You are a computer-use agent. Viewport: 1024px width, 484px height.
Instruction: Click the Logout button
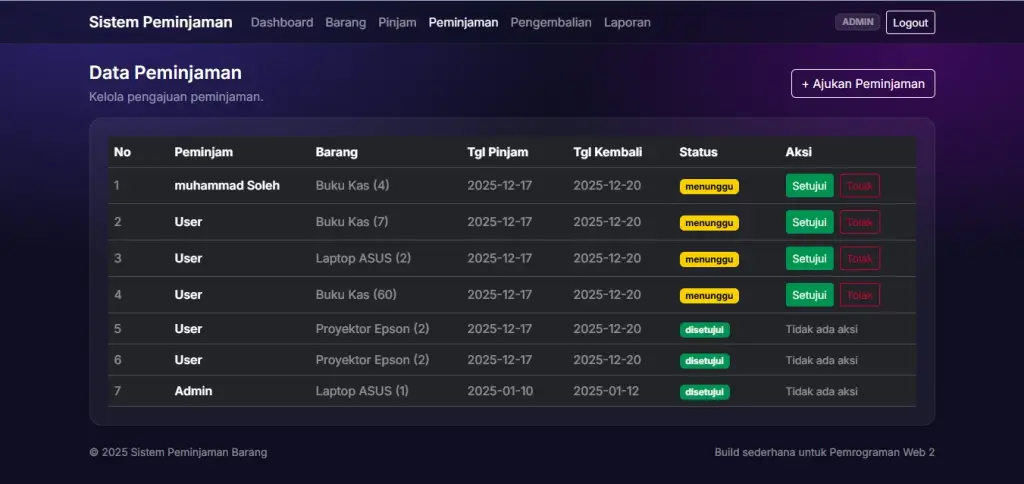(x=910, y=22)
